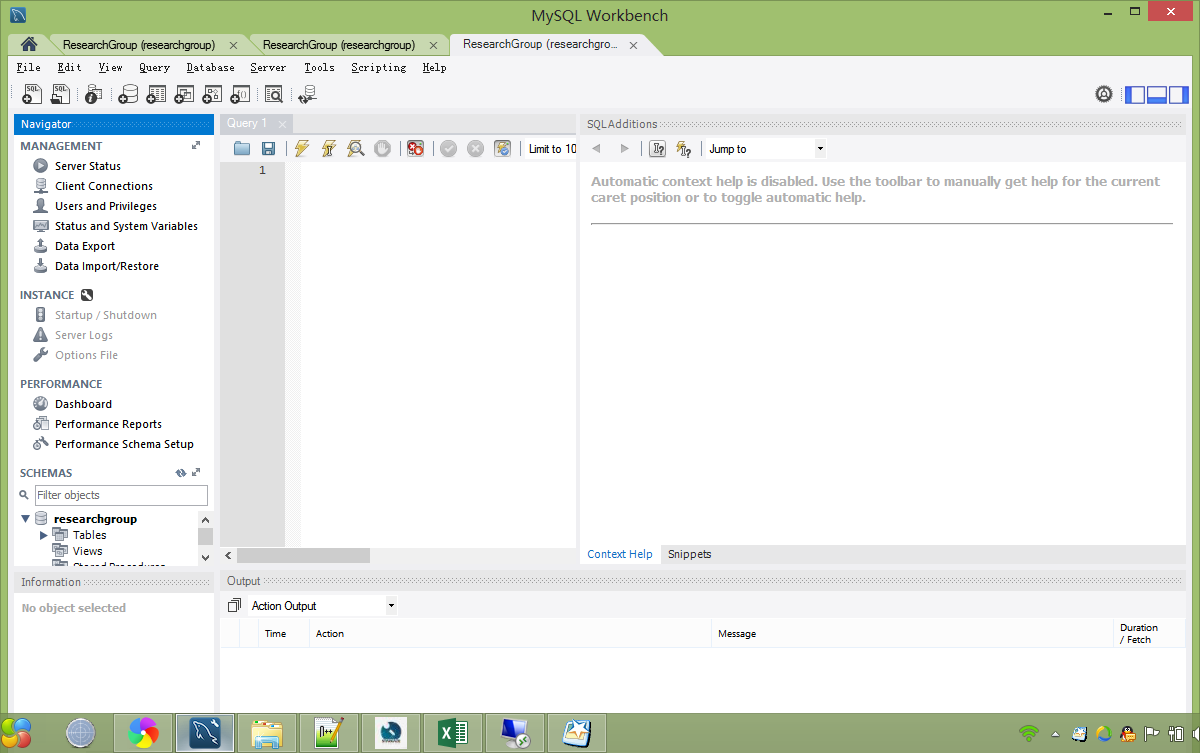Select the first ResearchGroup connection tab
The image size is (1200, 753).
139,45
